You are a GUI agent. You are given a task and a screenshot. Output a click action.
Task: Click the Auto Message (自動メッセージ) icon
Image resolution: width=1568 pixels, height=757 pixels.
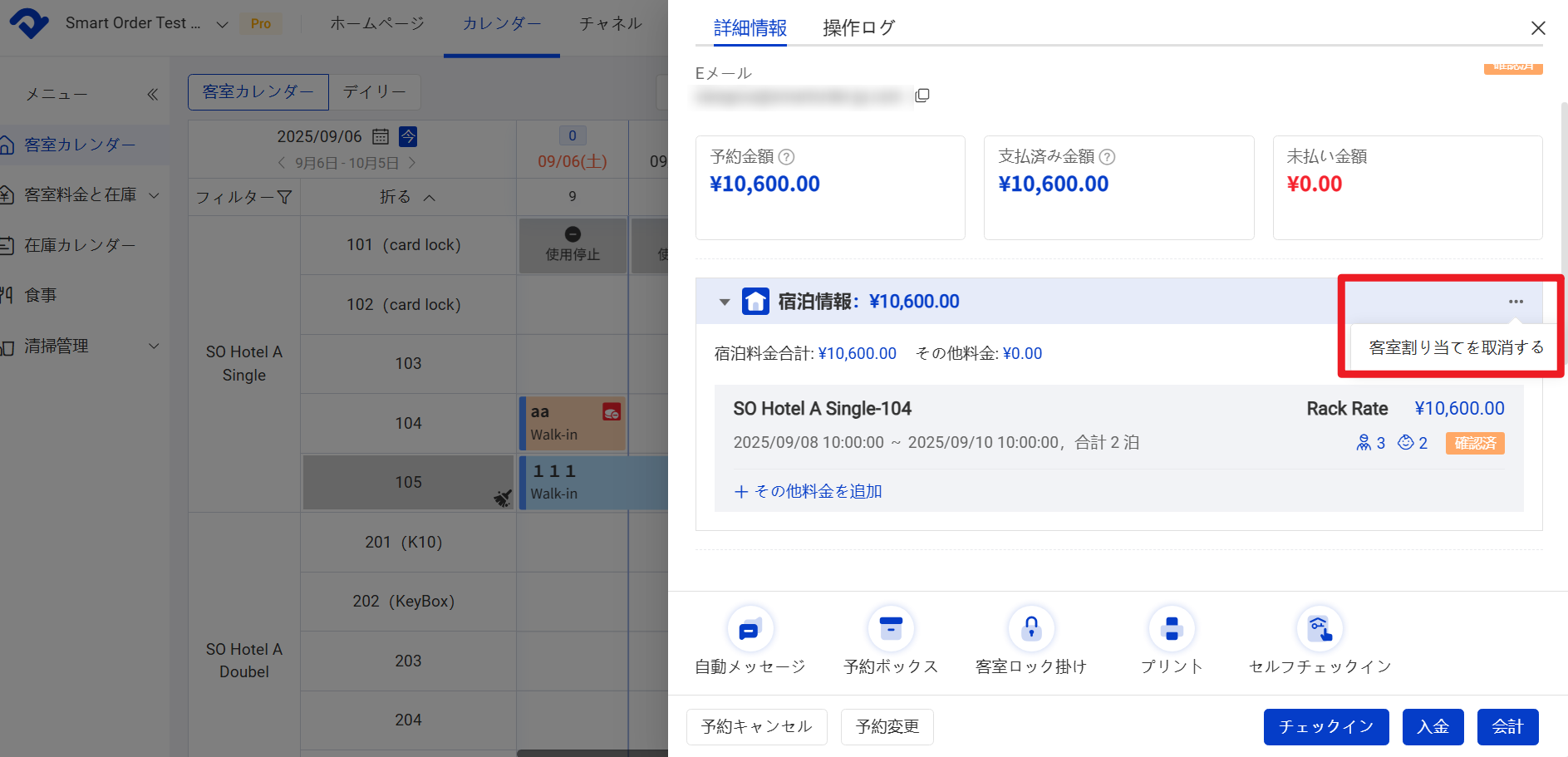click(750, 630)
